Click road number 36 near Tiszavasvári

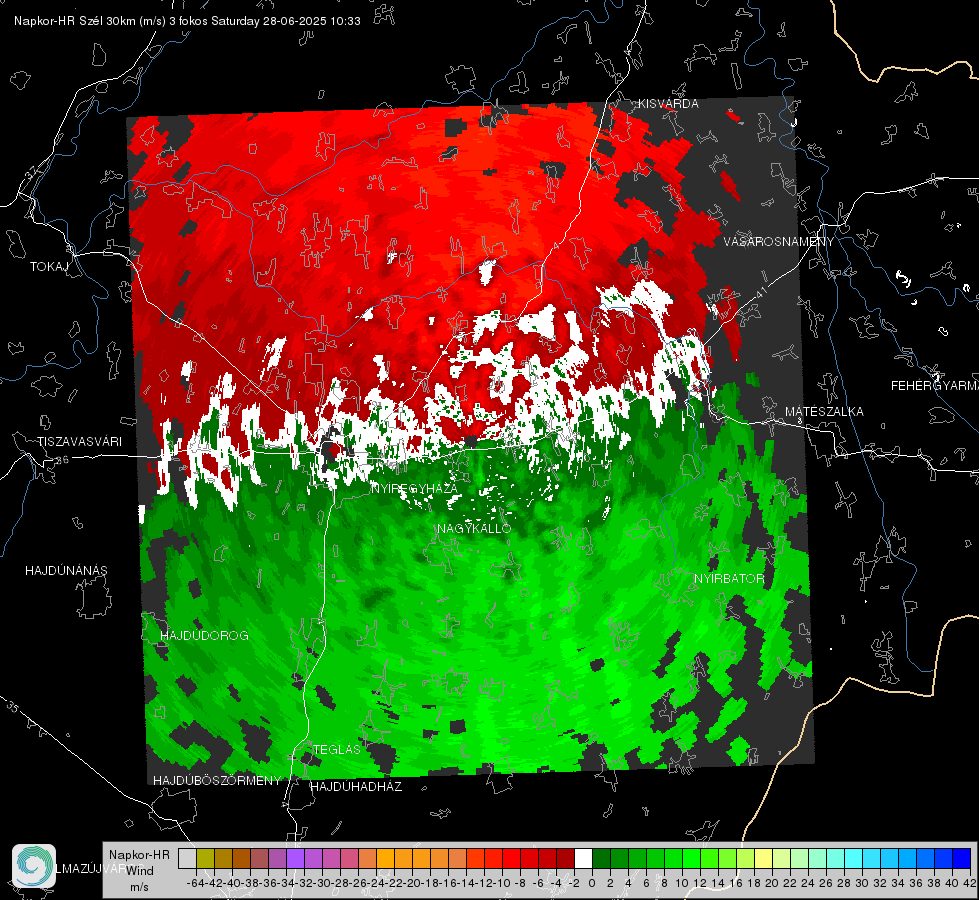tap(62, 460)
